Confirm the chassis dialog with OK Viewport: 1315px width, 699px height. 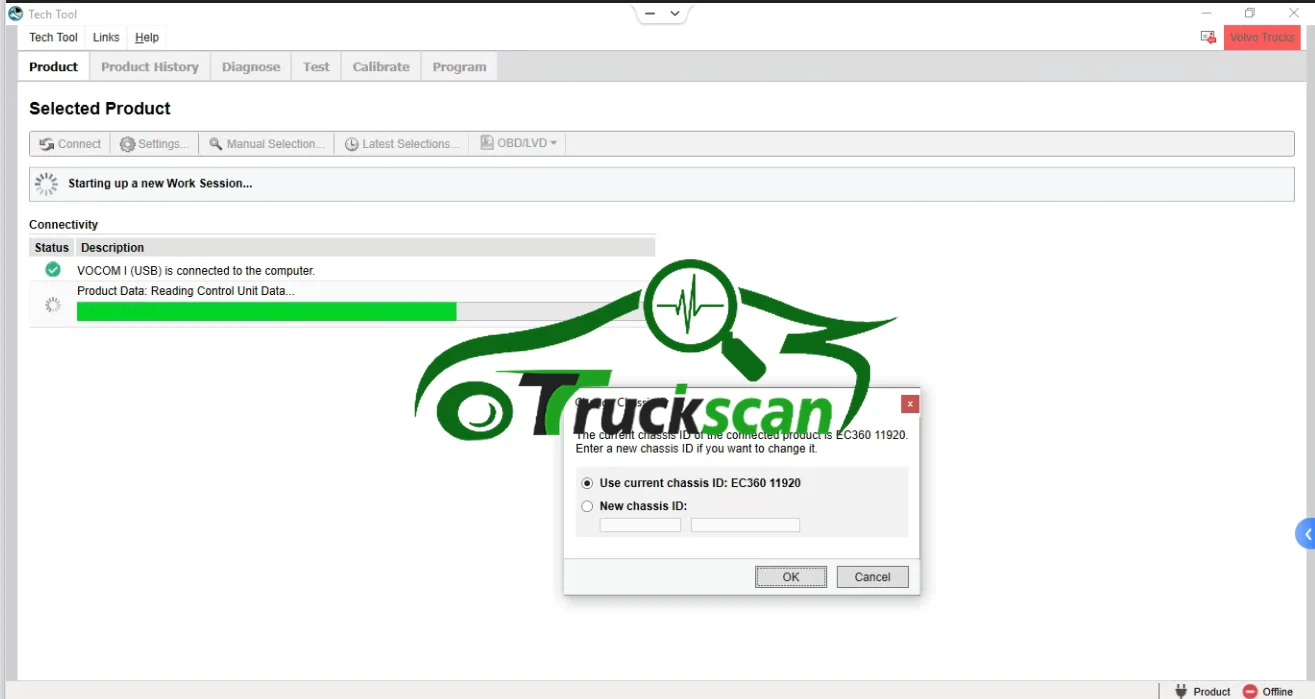click(791, 577)
